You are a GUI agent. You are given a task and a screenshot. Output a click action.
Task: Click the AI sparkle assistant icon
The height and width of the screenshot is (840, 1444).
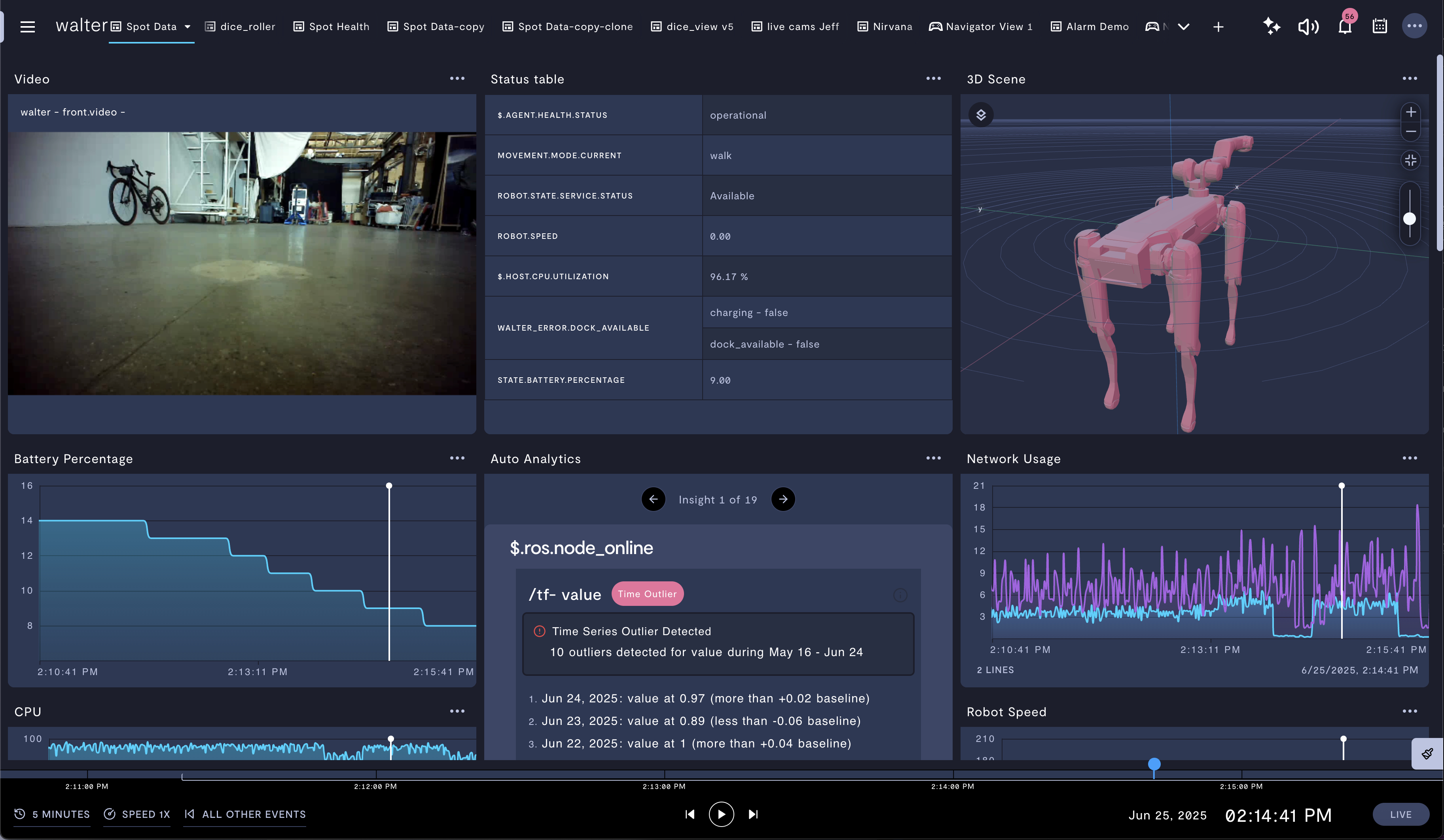[x=1272, y=26]
